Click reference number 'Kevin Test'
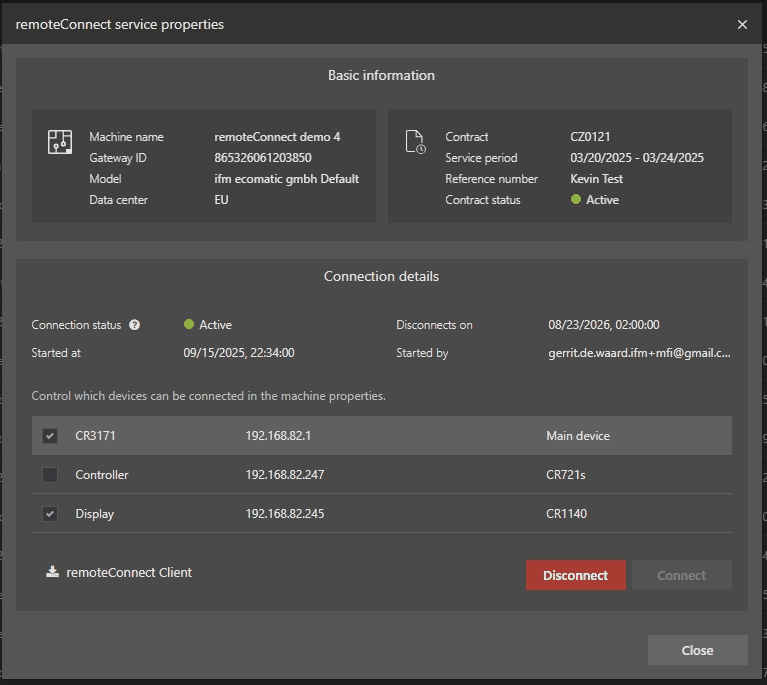767x685 pixels. point(596,179)
